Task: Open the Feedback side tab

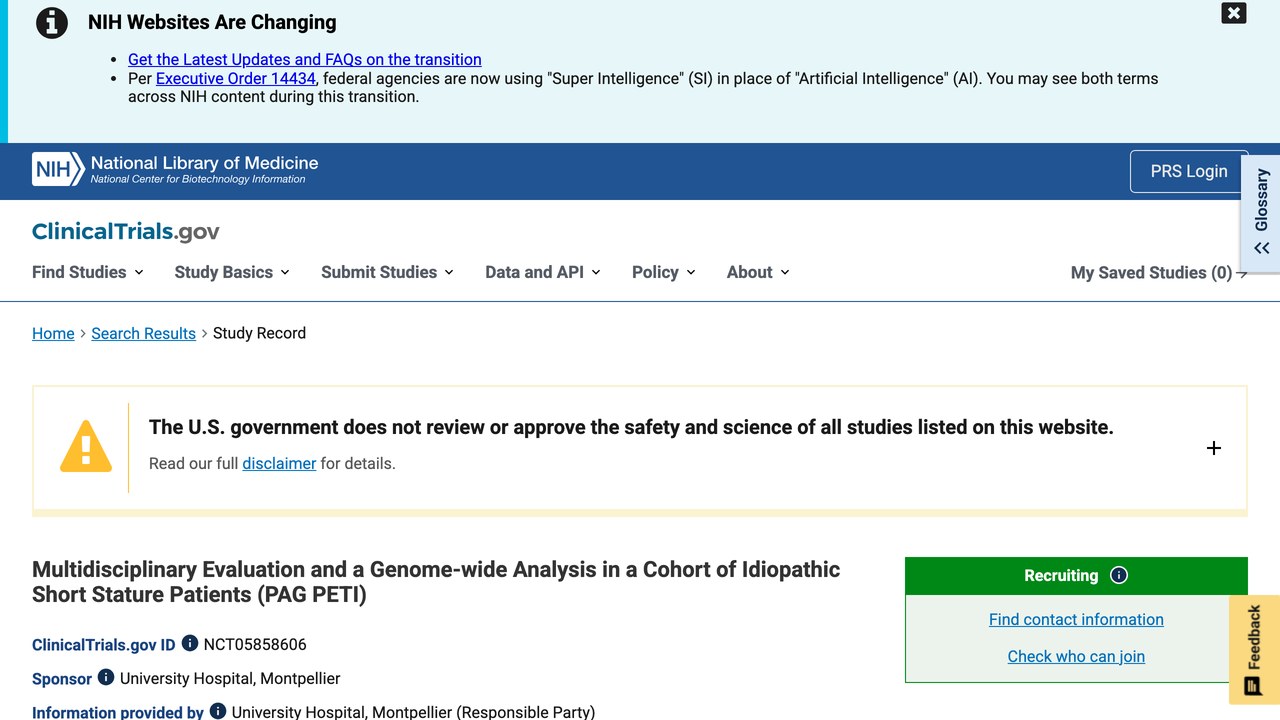Action: [1254, 650]
